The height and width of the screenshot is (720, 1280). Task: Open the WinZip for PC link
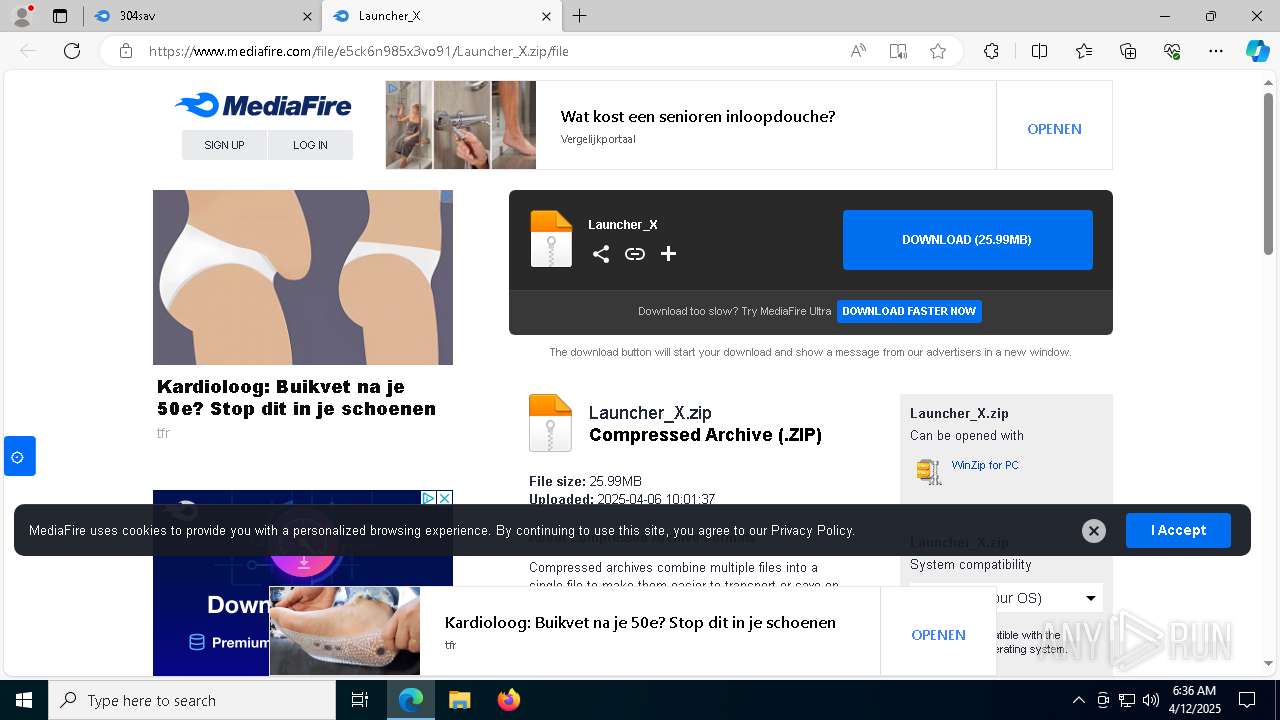point(985,465)
